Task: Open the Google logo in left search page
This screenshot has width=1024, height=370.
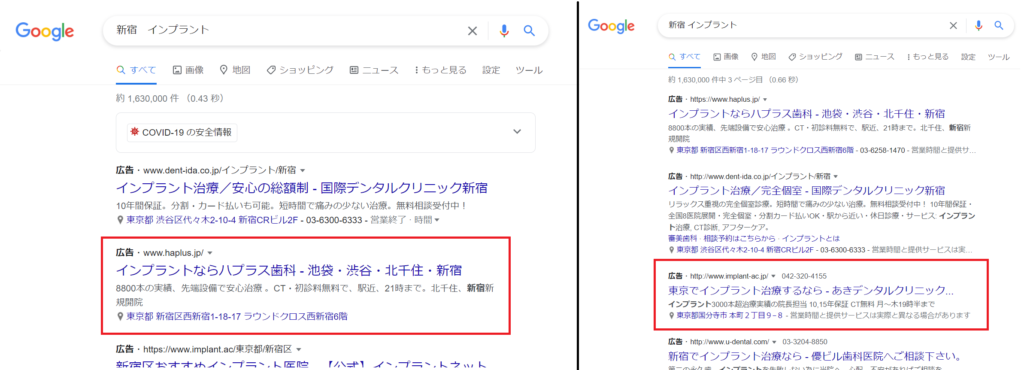Action: pos(45,31)
